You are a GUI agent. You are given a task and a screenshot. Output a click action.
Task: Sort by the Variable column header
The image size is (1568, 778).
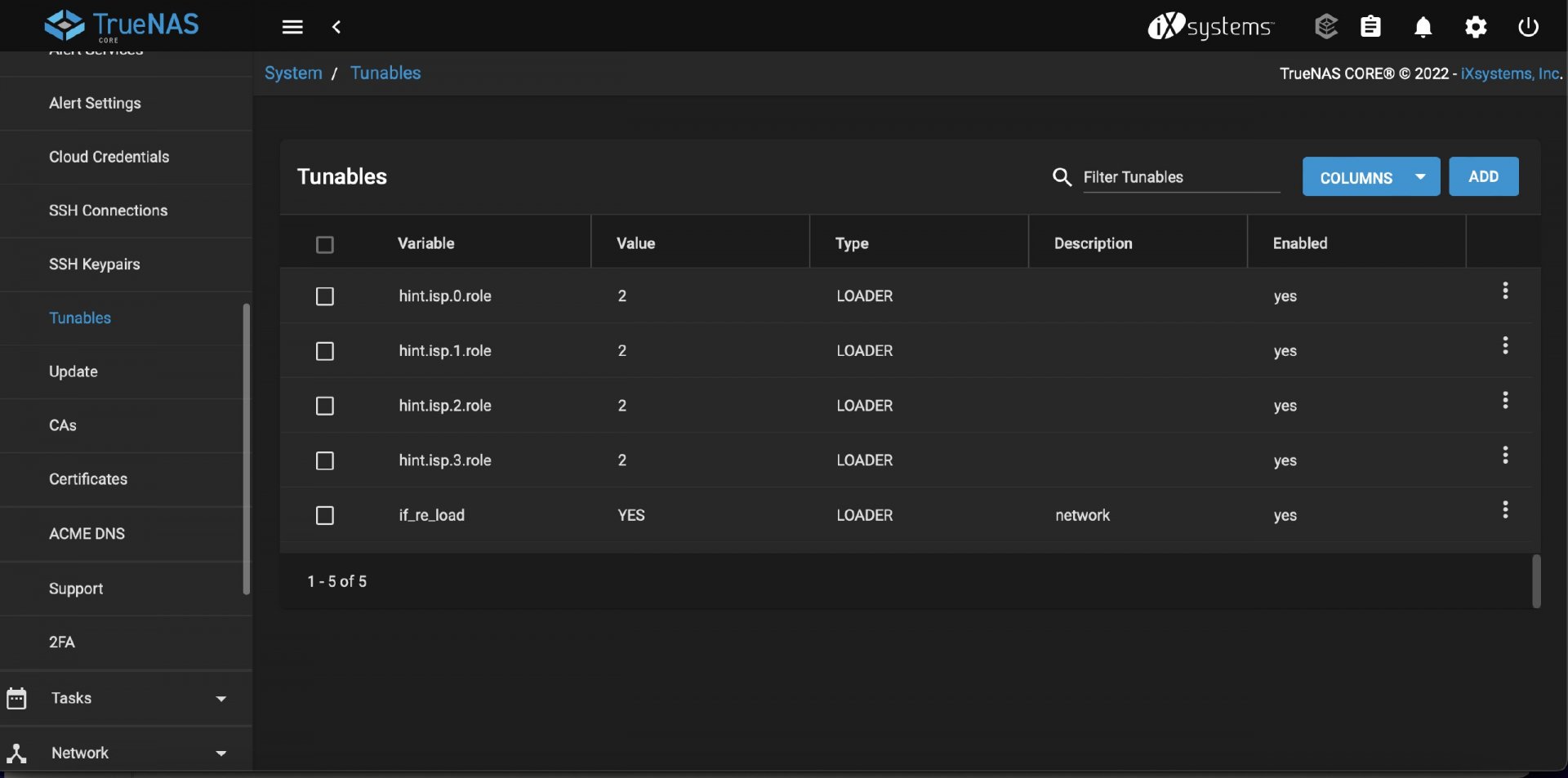(425, 243)
